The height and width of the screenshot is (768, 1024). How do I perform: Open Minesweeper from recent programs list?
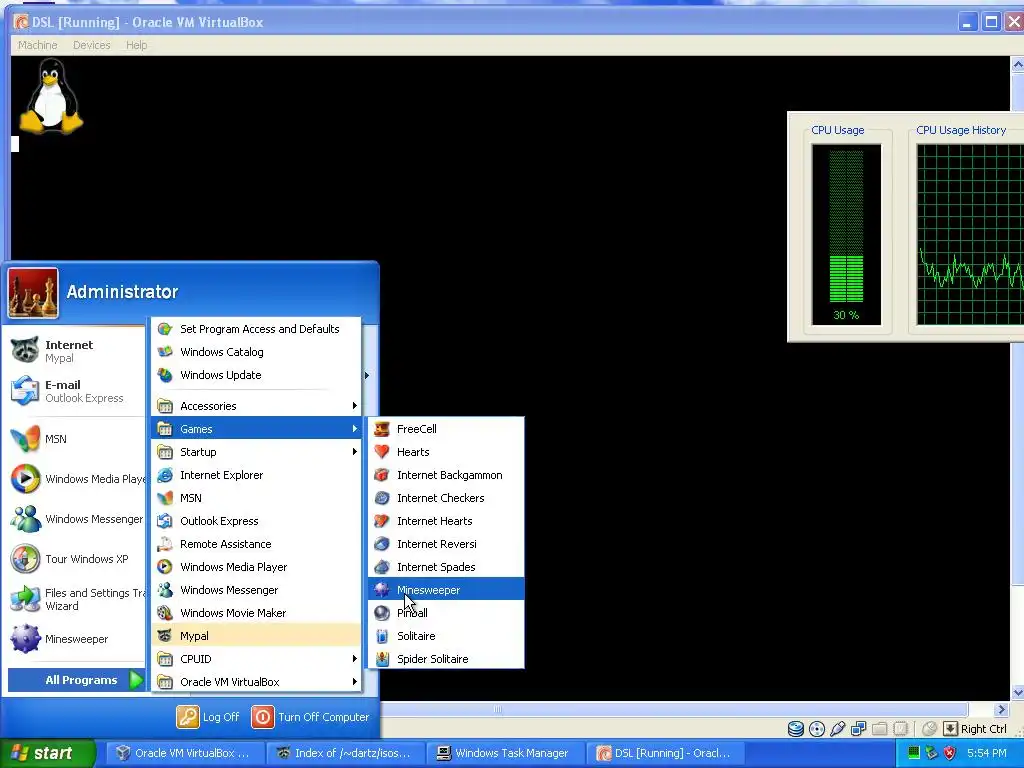pyautogui.click(x=76, y=639)
